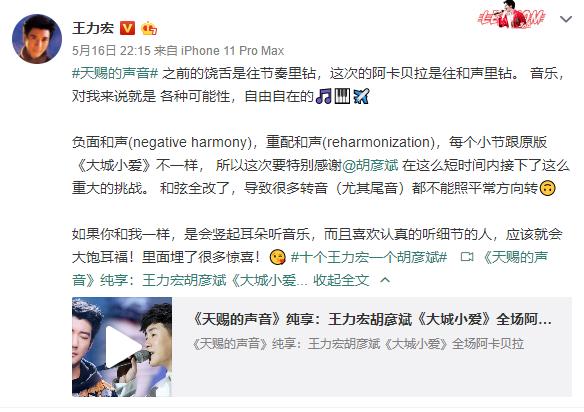Open the #天赐的声音# hashtag
The height and width of the screenshot is (412, 584).
tap(115, 73)
